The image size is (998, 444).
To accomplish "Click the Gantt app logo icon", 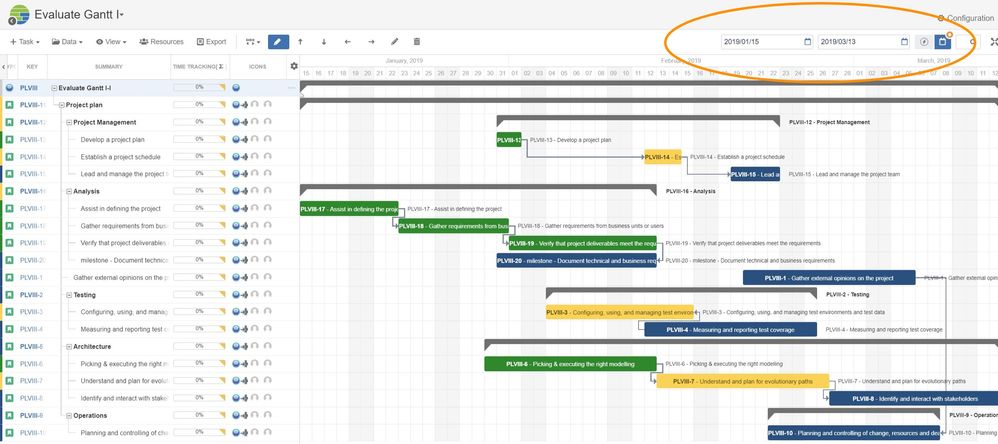I will [x=20, y=13].
